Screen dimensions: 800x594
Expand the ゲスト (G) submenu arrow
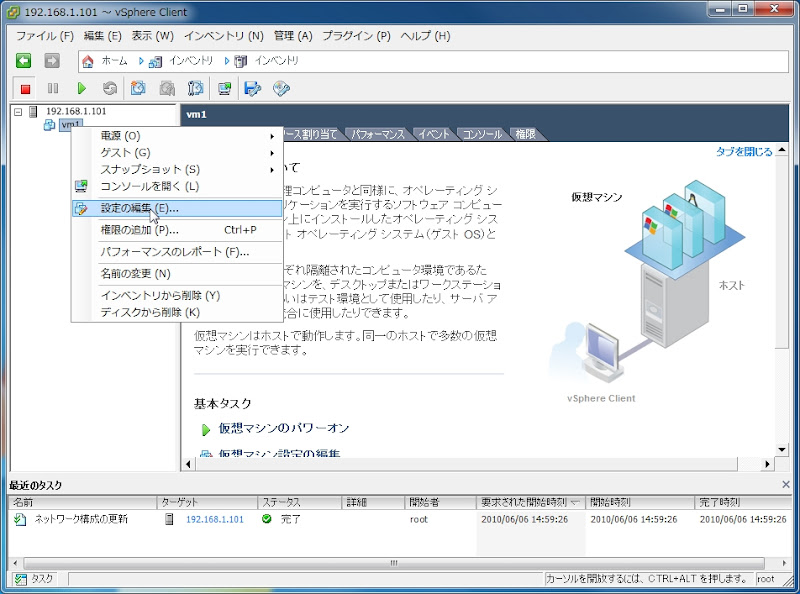point(272,153)
